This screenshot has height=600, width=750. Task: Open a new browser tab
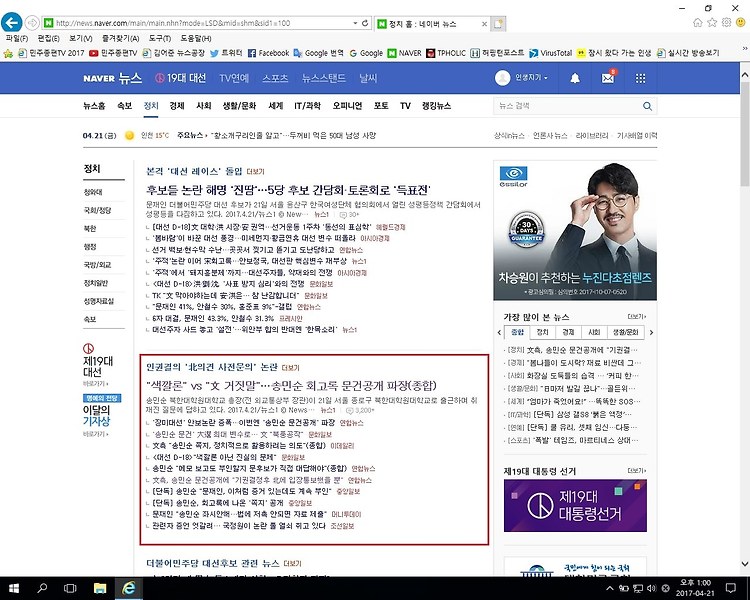[498, 23]
